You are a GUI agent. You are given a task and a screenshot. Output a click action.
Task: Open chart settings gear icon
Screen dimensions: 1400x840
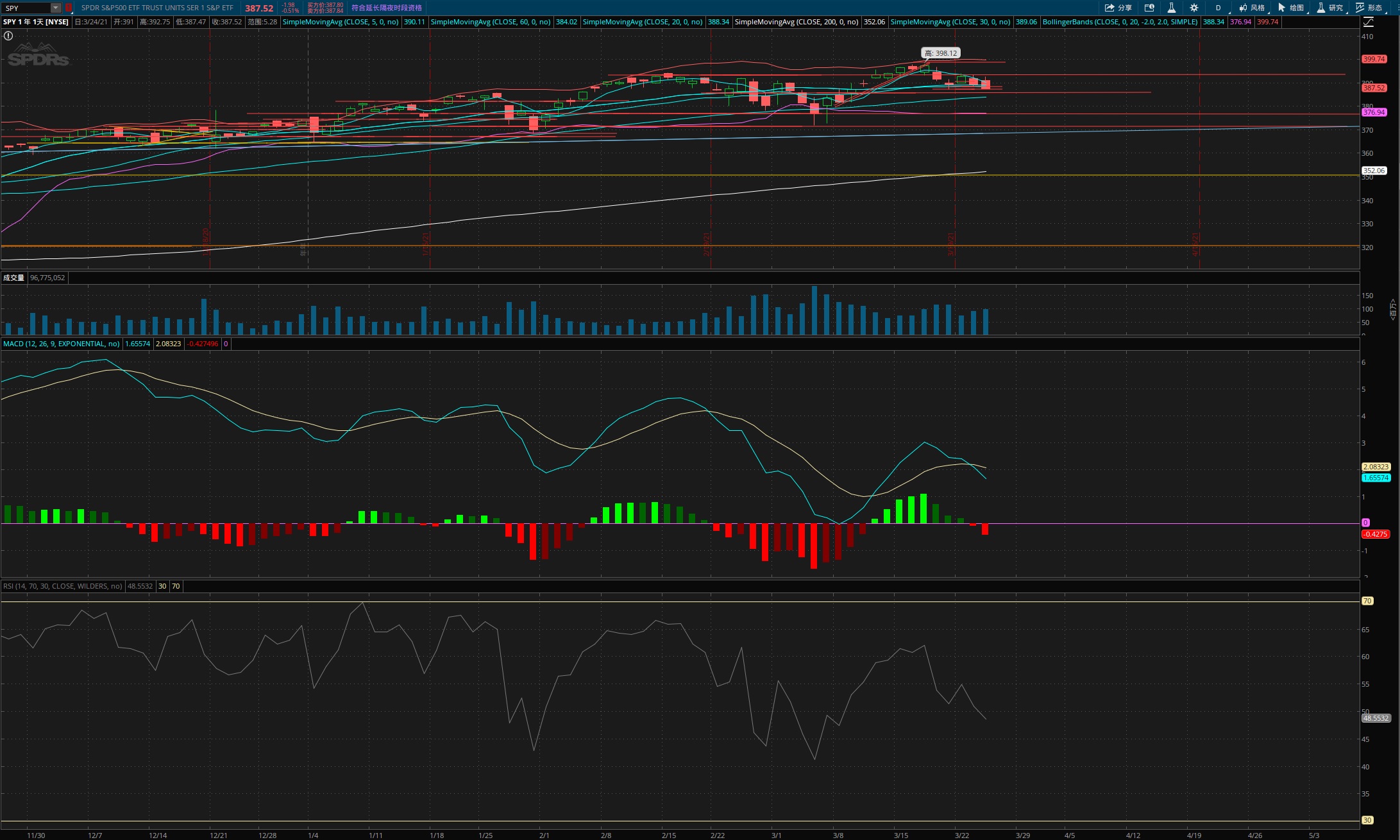pyautogui.click(x=1193, y=8)
